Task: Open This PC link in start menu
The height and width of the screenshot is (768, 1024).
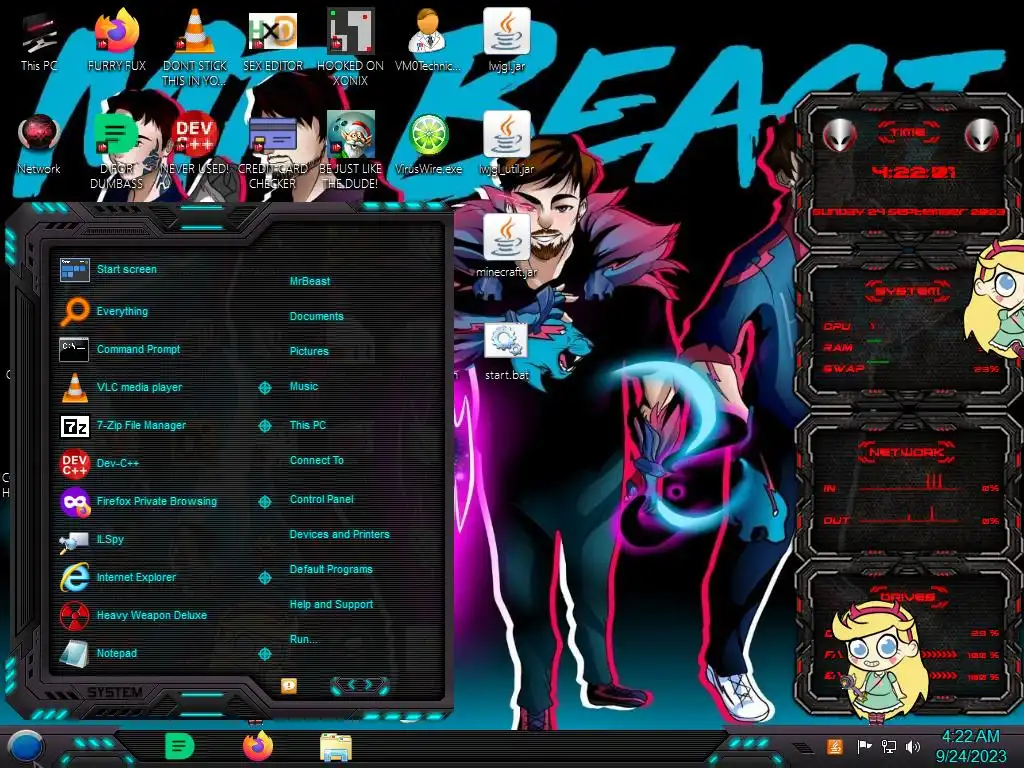Action: click(x=308, y=424)
